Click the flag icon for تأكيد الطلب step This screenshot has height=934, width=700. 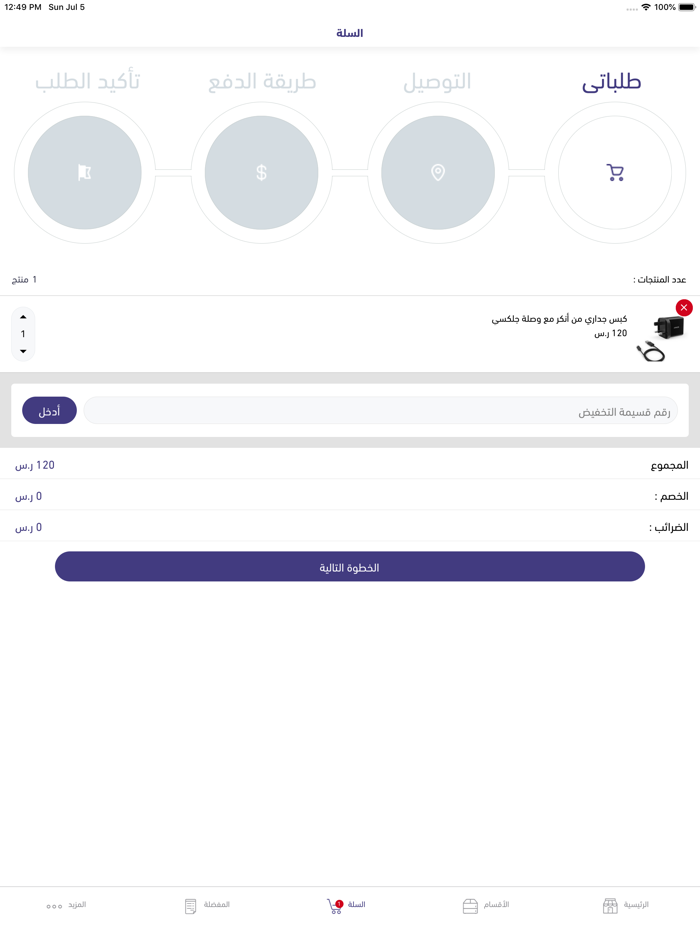pos(85,172)
